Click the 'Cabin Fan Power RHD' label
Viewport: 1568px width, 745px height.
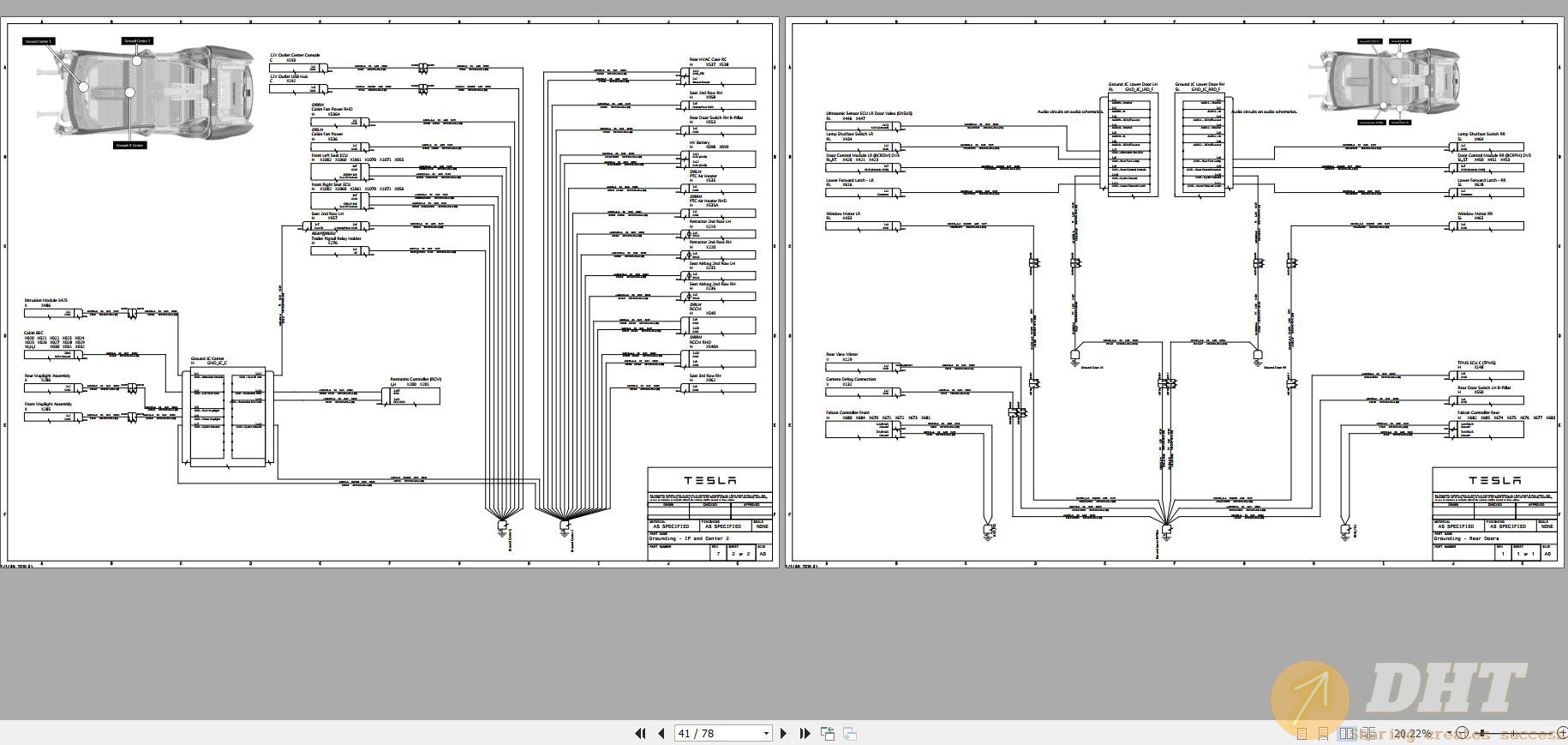pos(332,109)
